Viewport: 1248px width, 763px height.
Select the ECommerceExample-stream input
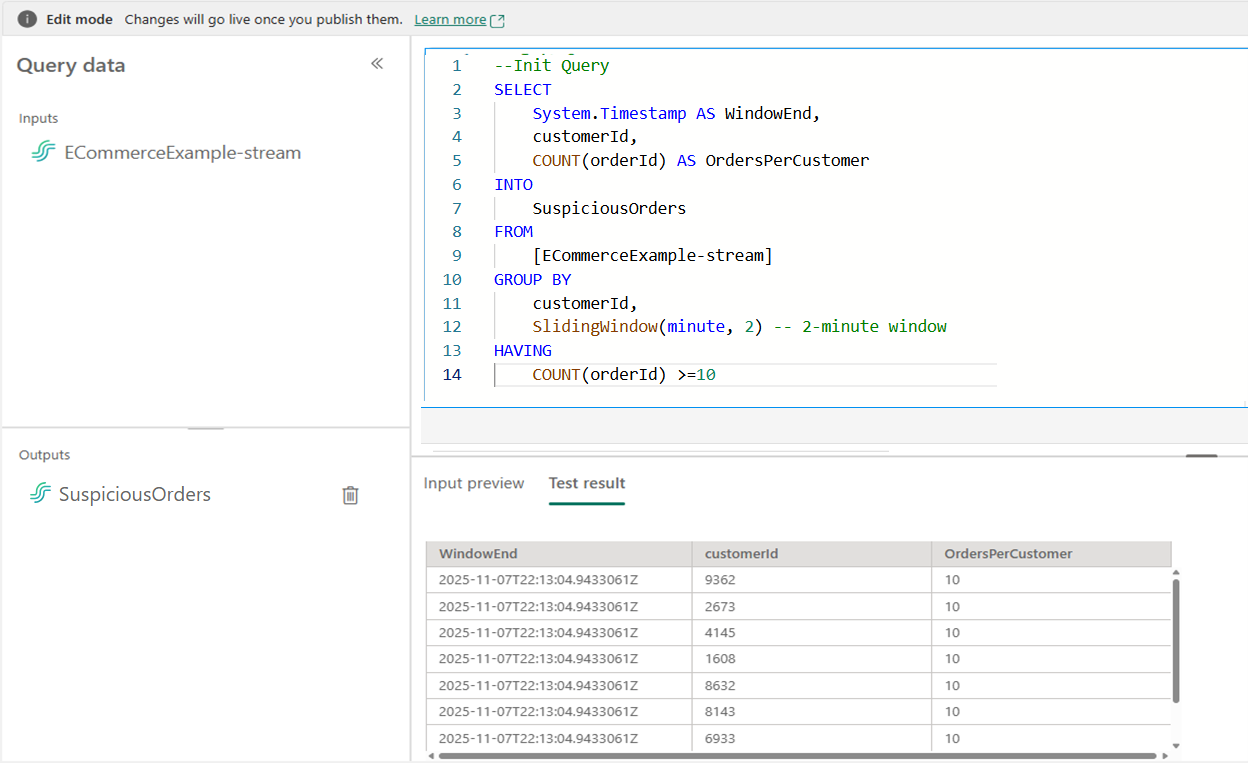tap(182, 153)
